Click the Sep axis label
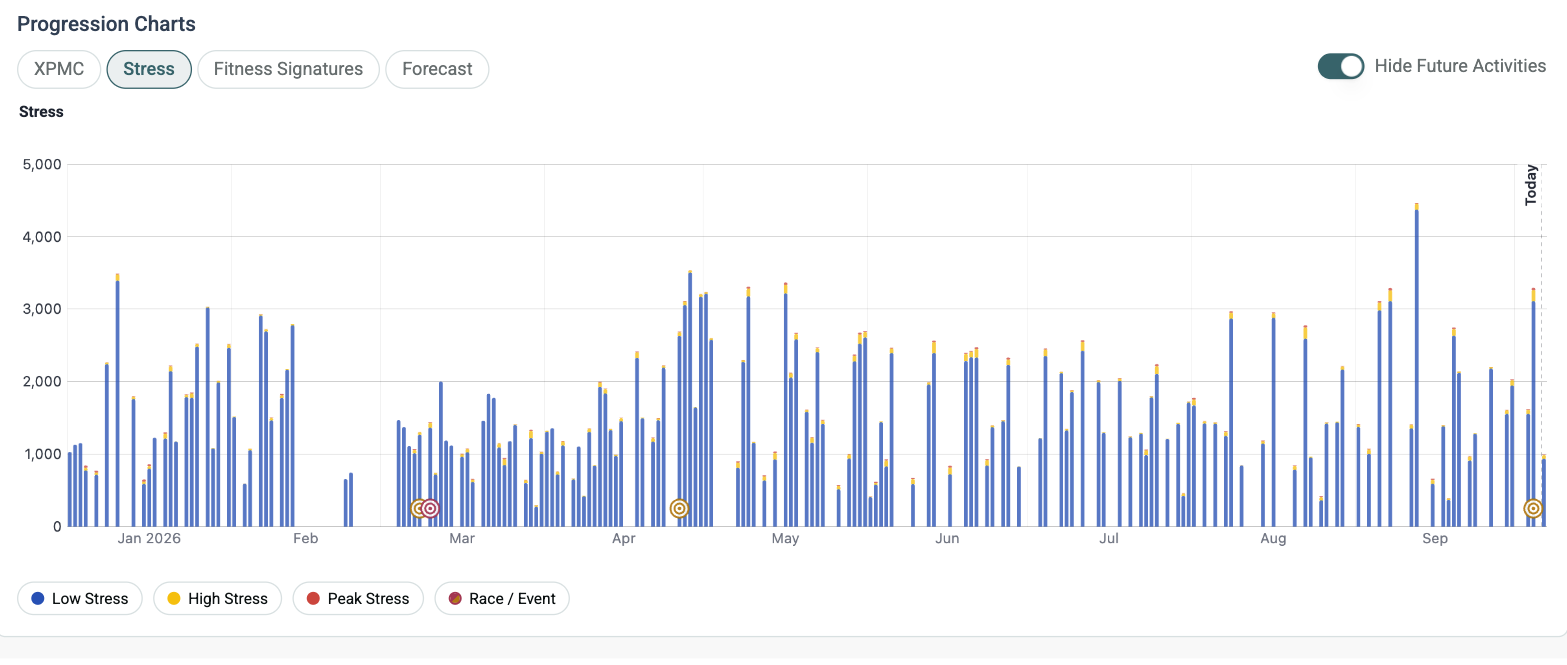The width and height of the screenshot is (1567, 665). click(1435, 539)
